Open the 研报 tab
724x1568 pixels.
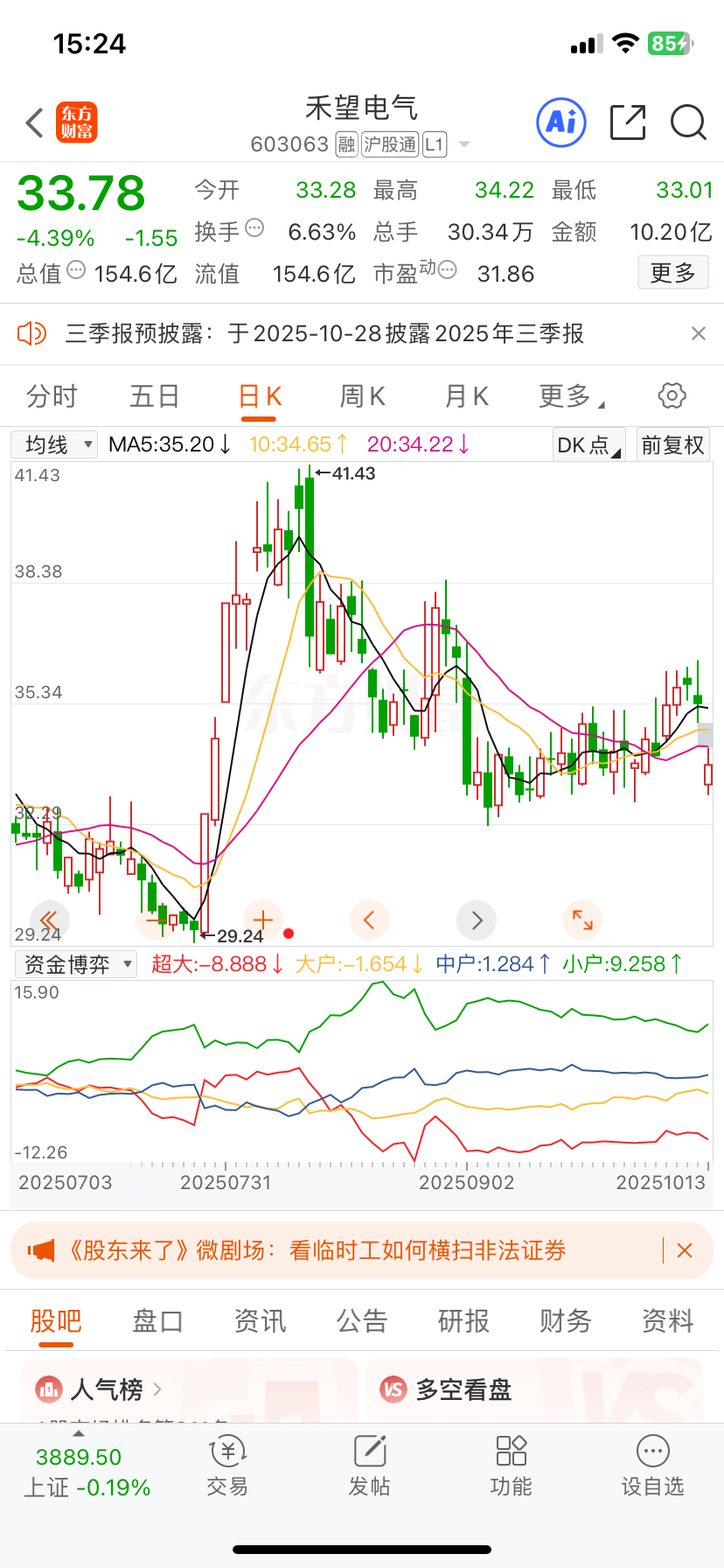coord(463,1321)
